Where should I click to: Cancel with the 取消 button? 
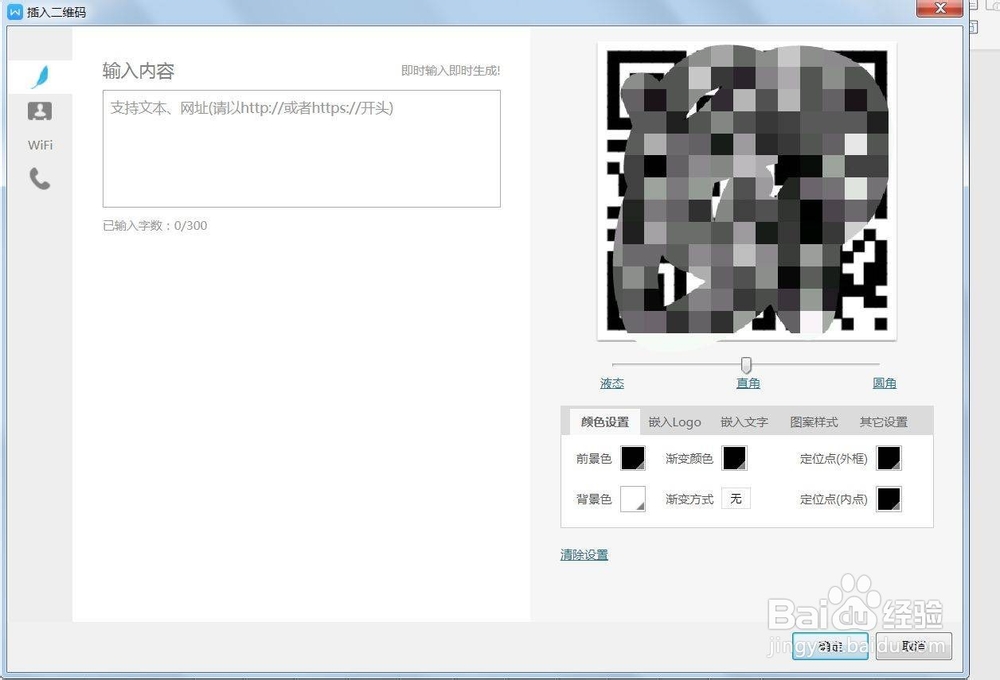914,646
